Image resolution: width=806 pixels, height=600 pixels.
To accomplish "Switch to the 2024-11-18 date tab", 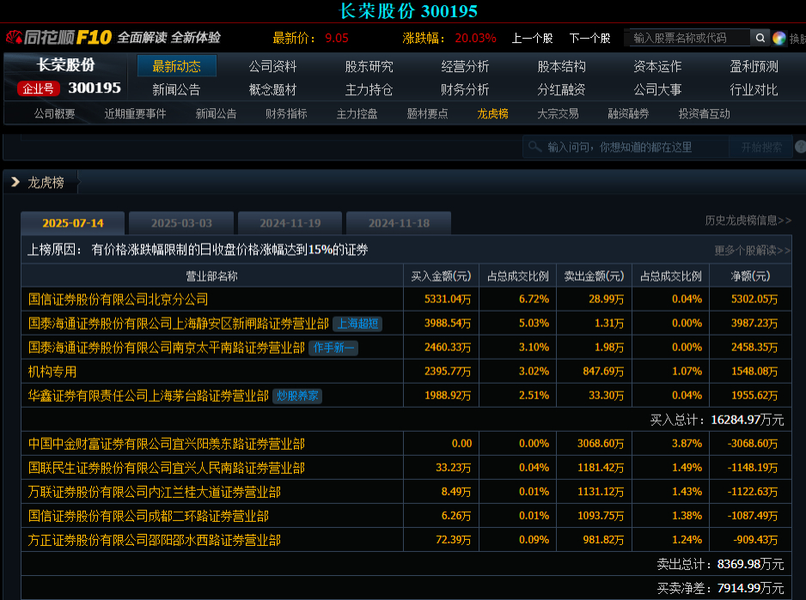I will [399, 223].
